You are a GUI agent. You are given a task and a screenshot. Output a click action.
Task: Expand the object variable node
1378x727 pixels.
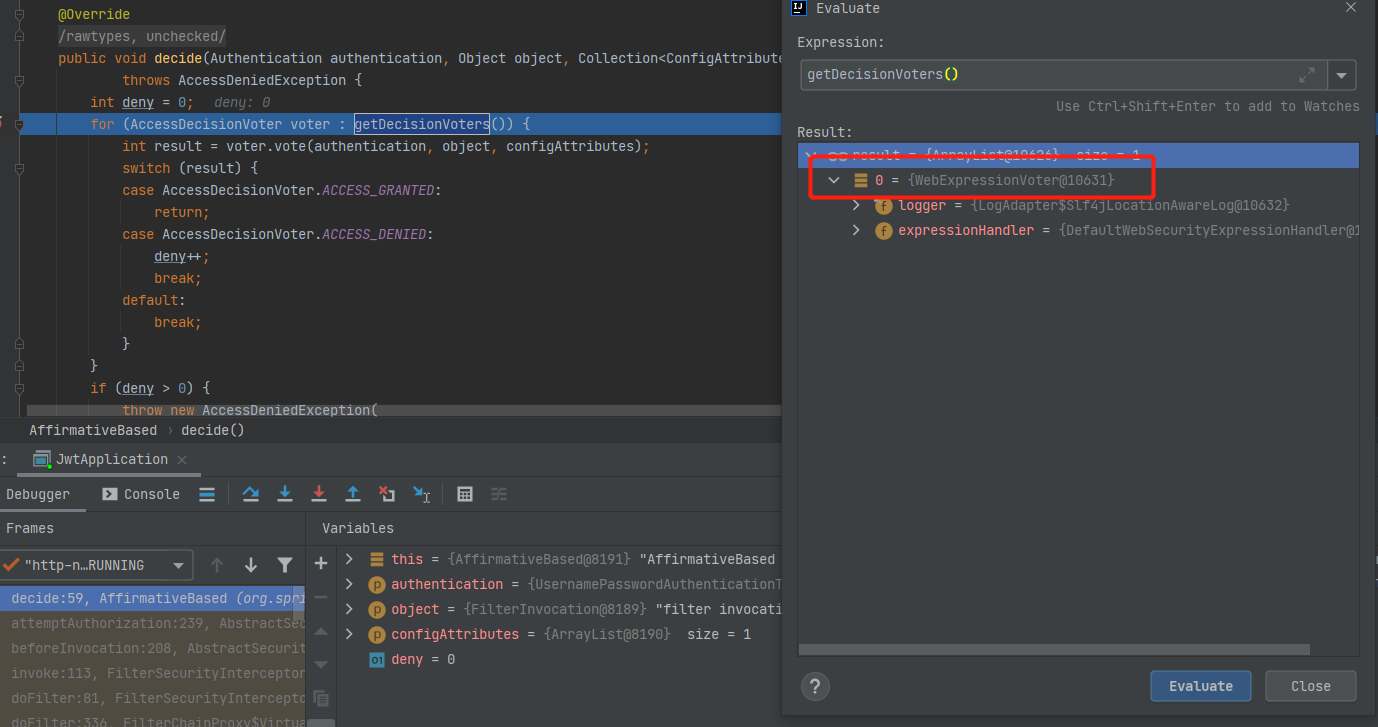coord(349,609)
